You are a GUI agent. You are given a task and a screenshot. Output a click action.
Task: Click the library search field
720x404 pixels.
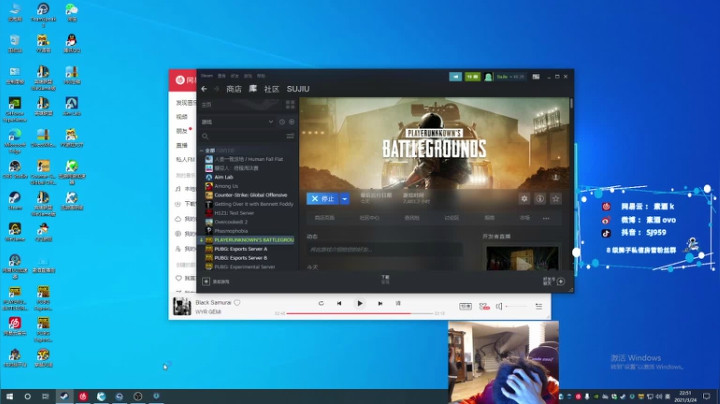point(242,136)
